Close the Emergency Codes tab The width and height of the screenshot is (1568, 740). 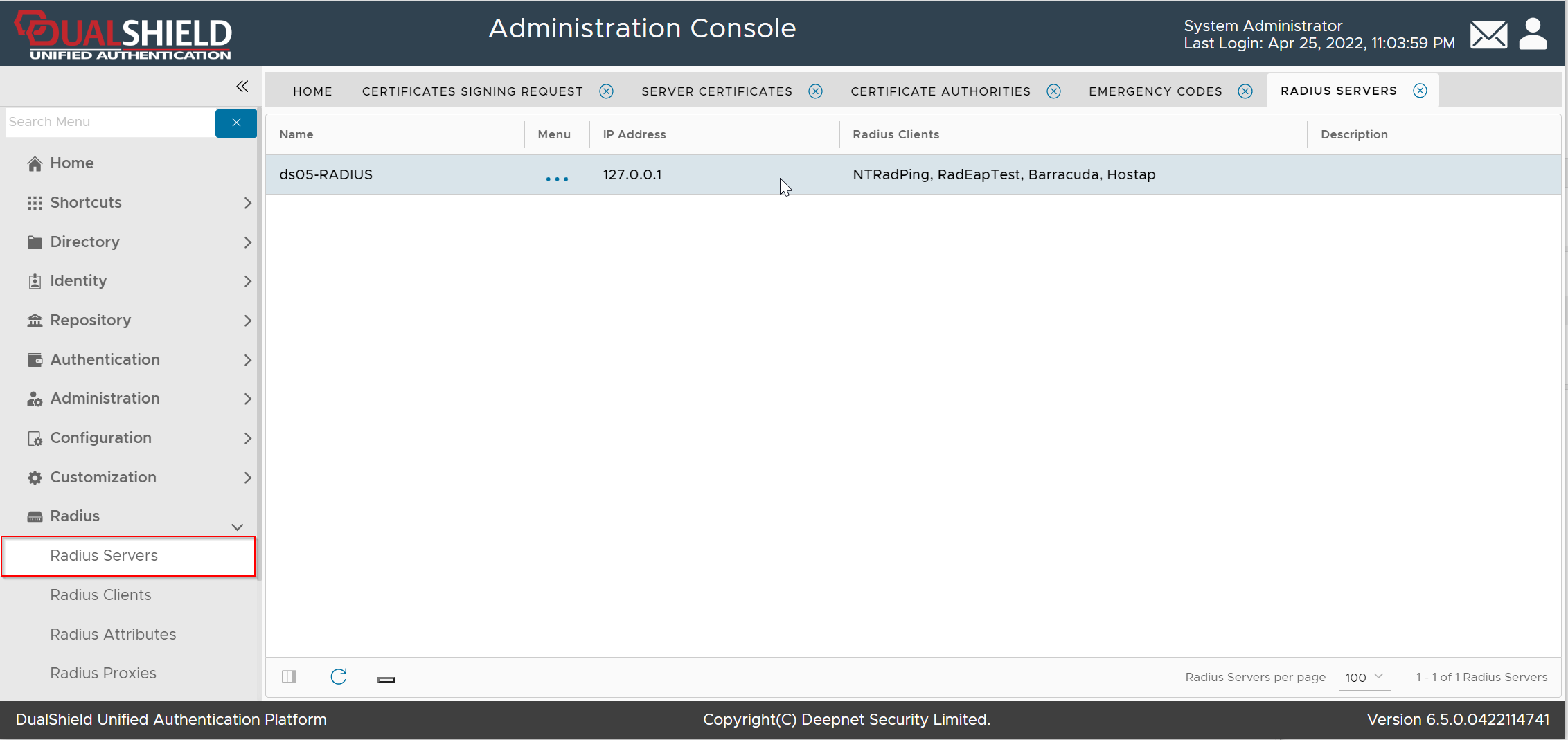[1245, 91]
